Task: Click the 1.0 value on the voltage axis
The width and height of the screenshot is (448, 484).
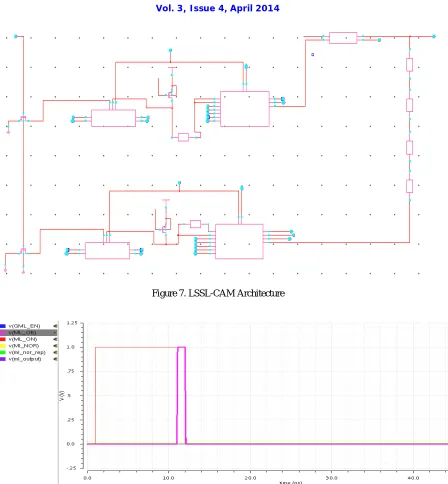Action: (71, 347)
